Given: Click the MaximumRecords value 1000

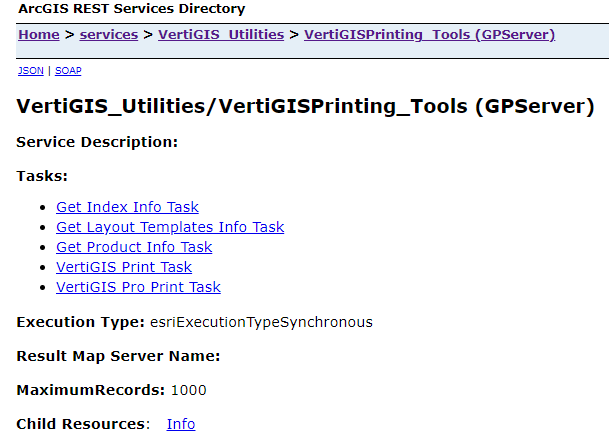Looking at the screenshot, I should click(x=189, y=390).
